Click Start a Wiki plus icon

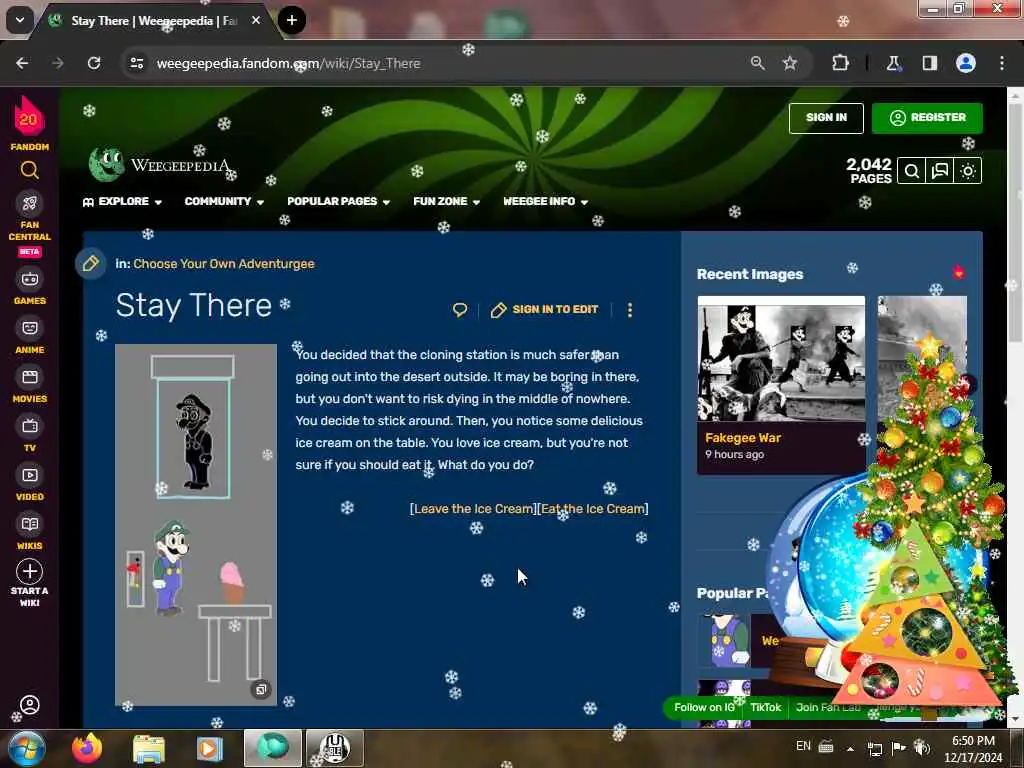29,571
